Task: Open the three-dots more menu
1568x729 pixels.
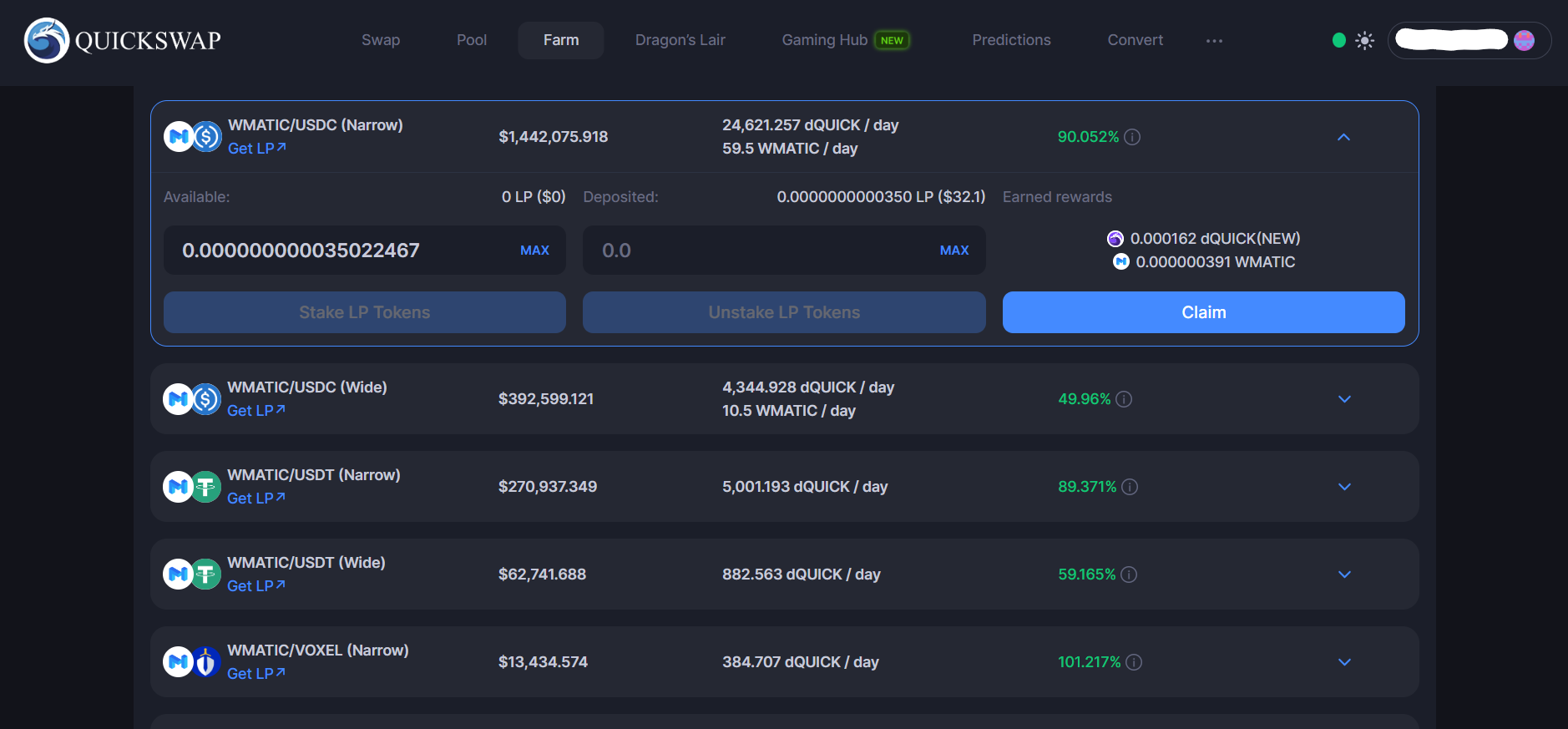Action: 1214,40
